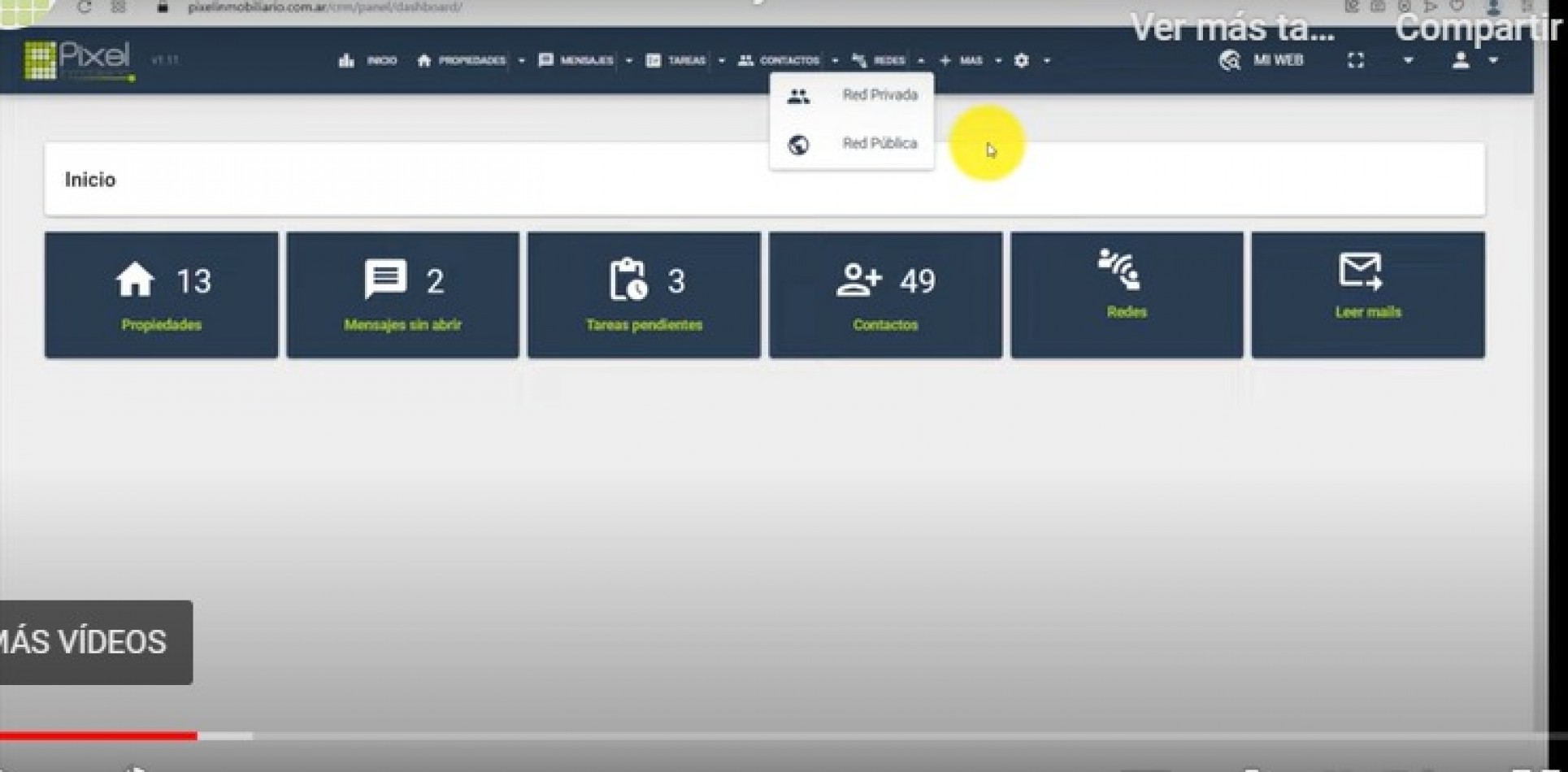This screenshot has width=1568, height=772.
Task: Open the settings gear icon in the navbar
Action: tap(1022, 60)
